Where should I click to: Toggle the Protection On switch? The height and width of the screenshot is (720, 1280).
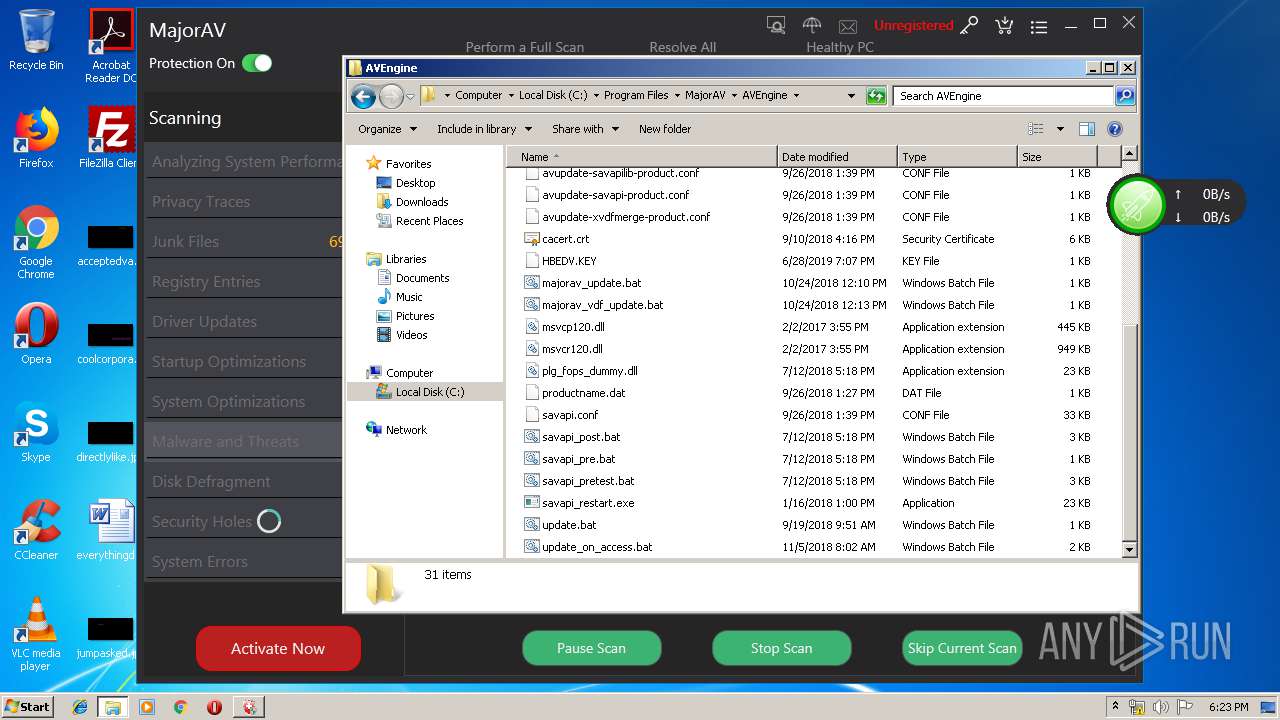point(257,63)
